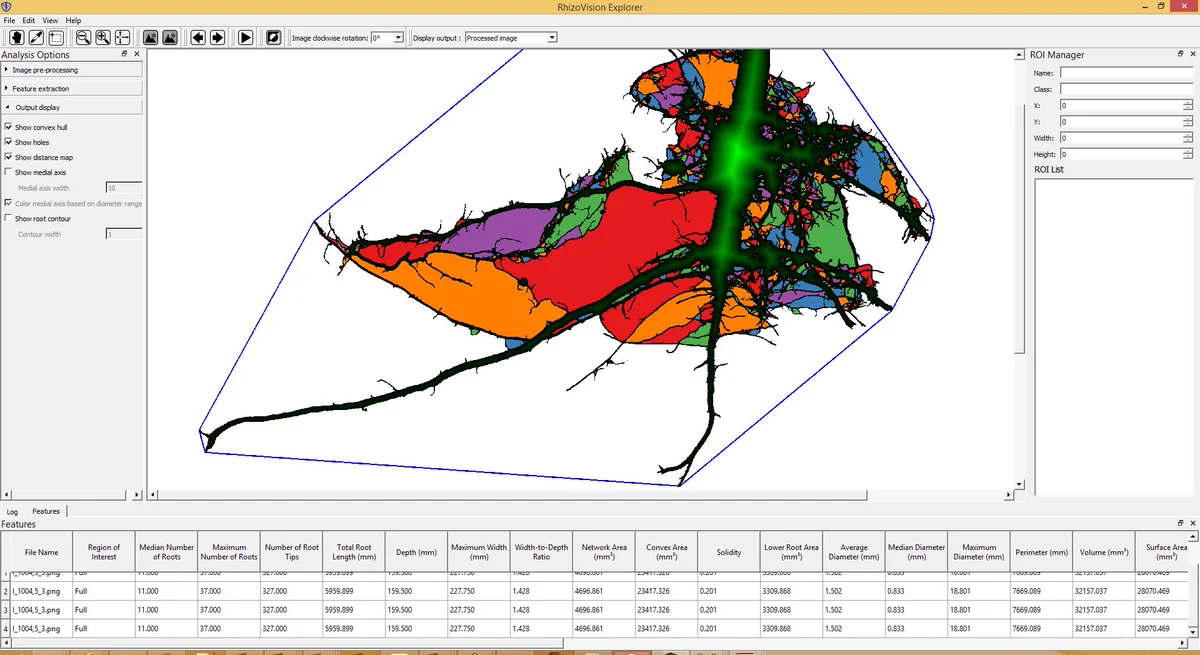
Task: Select the hand pan tool
Action: click(x=16, y=37)
